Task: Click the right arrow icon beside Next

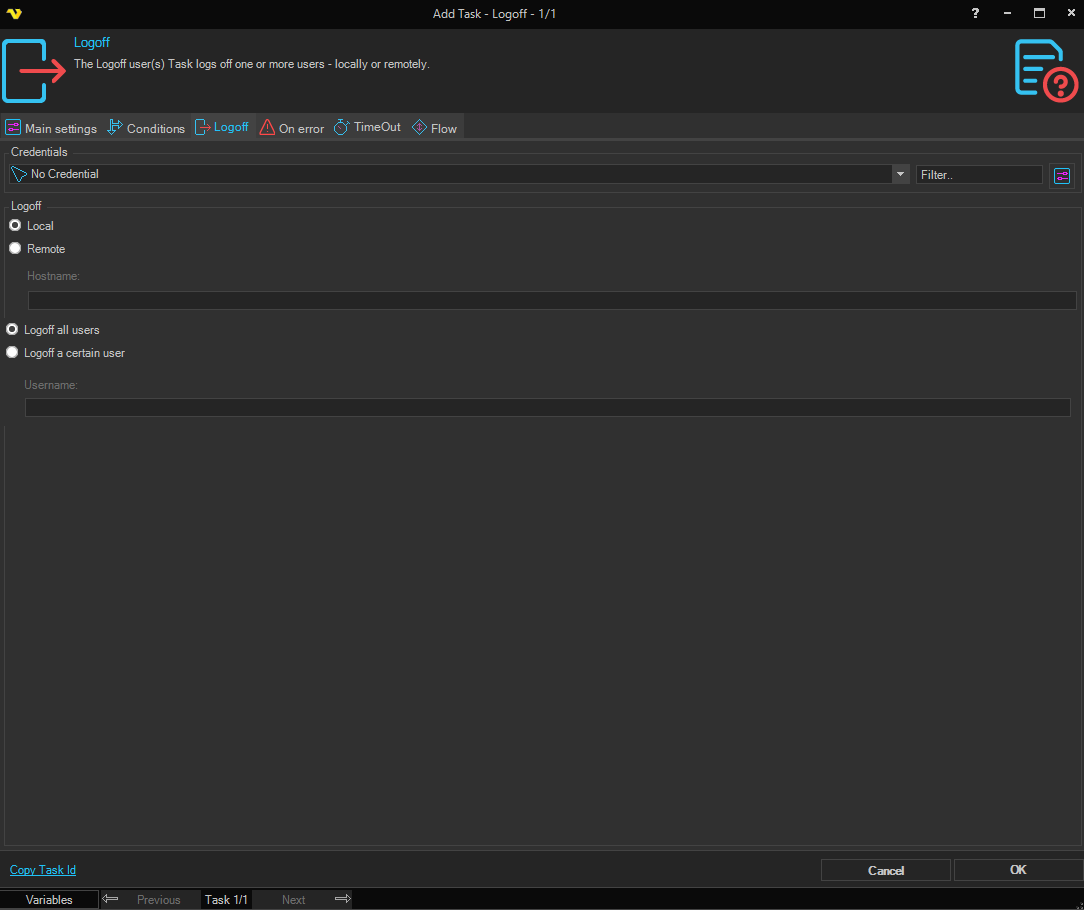Action: tap(342, 899)
